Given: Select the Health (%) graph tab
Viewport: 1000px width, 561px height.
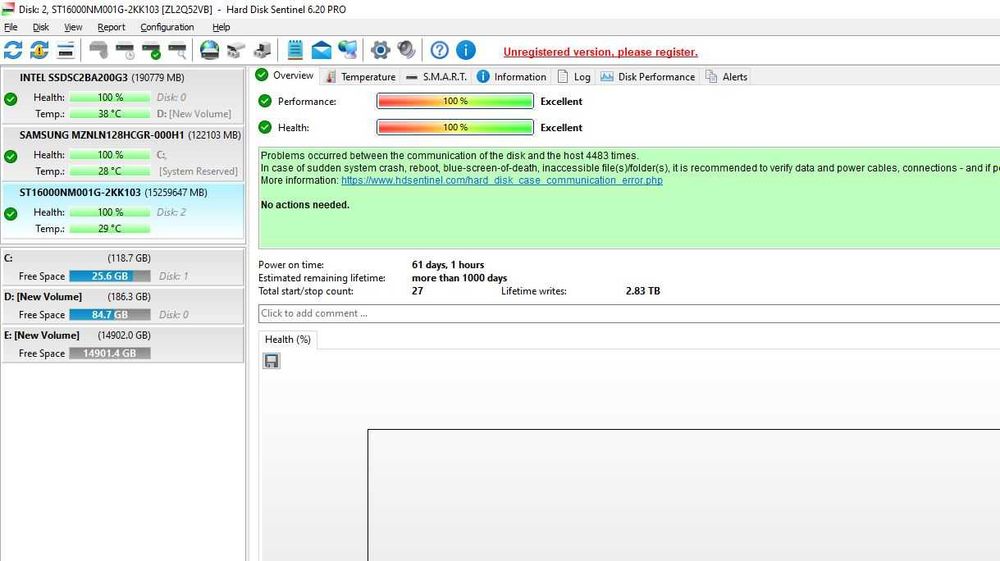Looking at the screenshot, I should pos(288,339).
